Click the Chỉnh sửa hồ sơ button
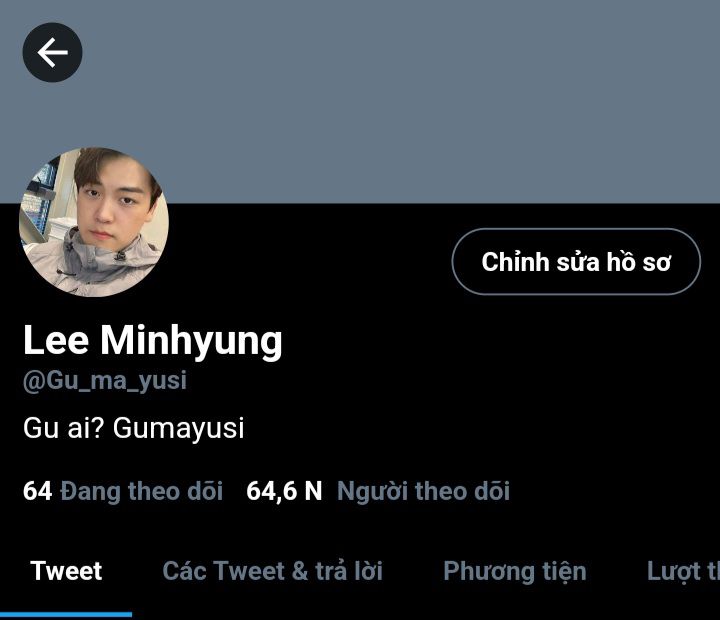720x620 pixels. [x=576, y=261]
